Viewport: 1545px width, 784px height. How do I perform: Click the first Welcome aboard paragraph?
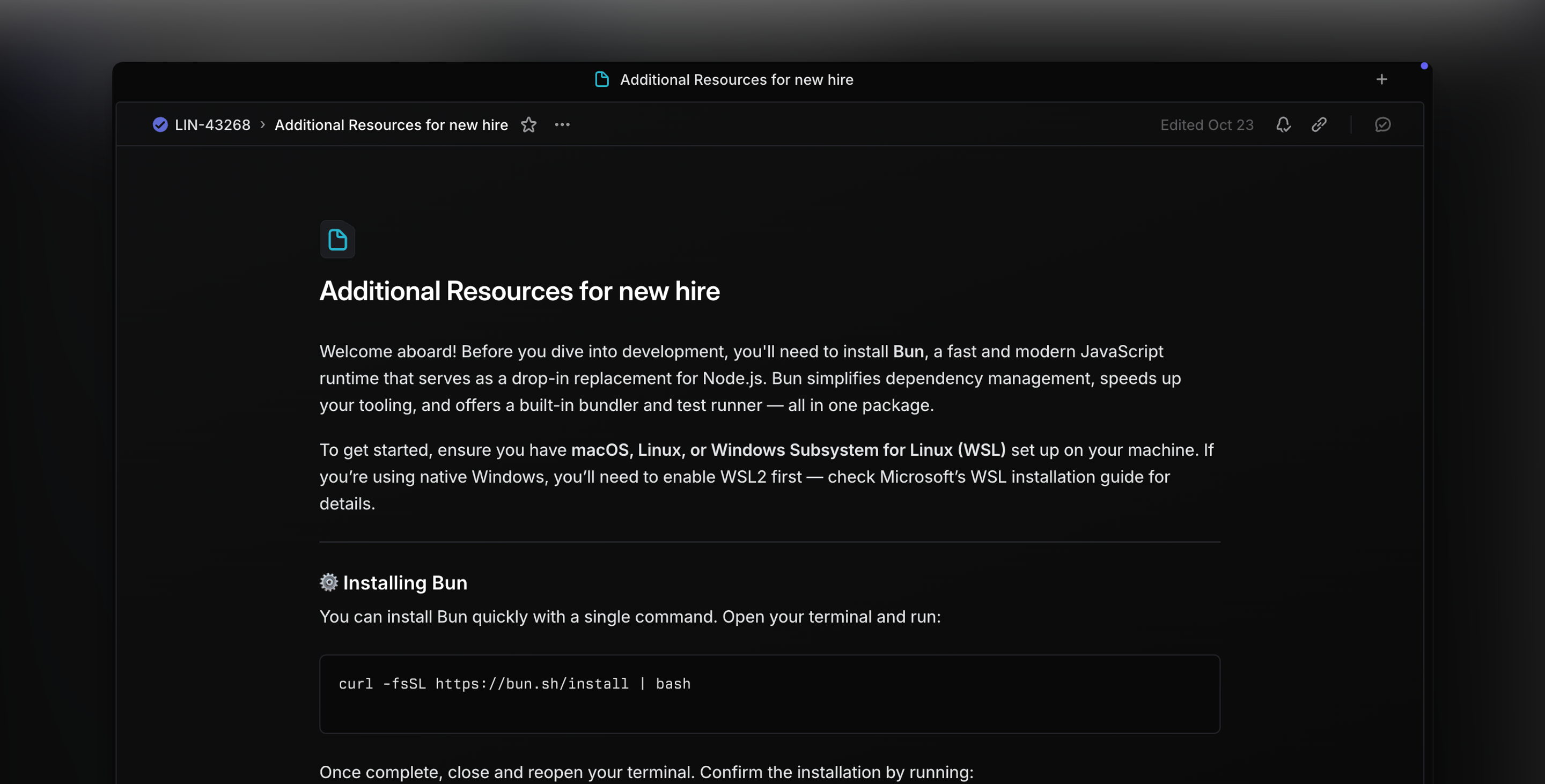(750, 378)
